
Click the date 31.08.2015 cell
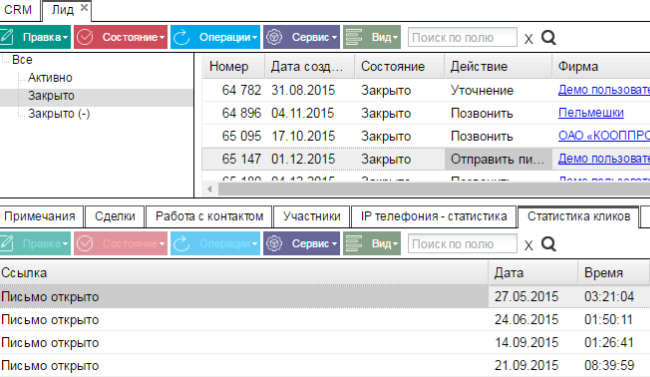pos(303,90)
